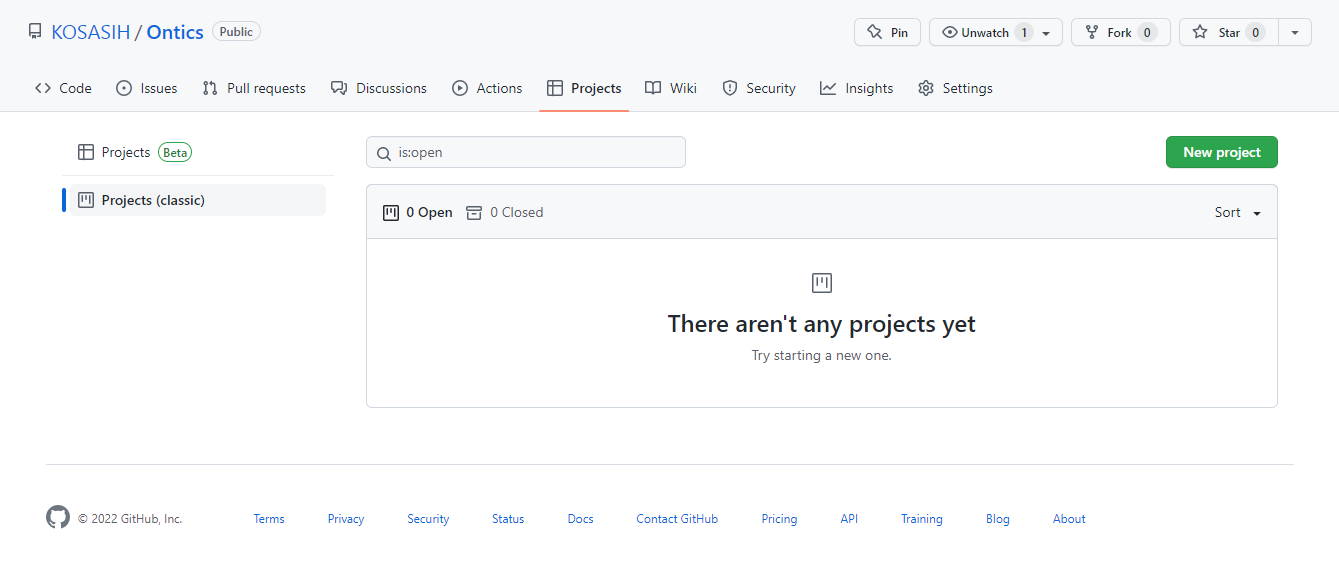
Task: Open the Security footer link
Action: [428, 519]
